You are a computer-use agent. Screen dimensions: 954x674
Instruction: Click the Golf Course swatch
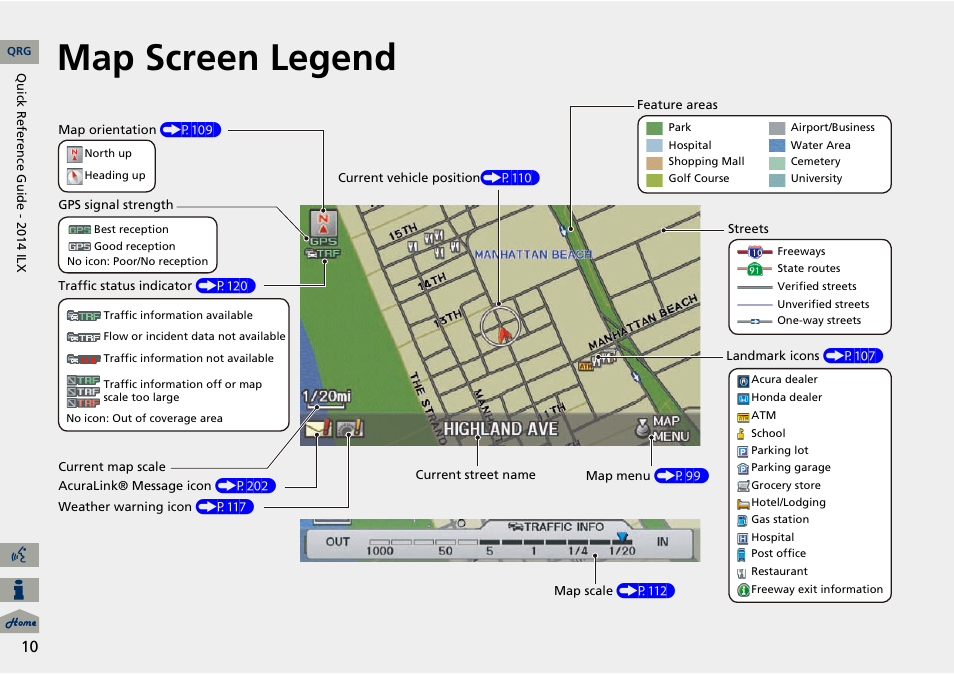(654, 180)
